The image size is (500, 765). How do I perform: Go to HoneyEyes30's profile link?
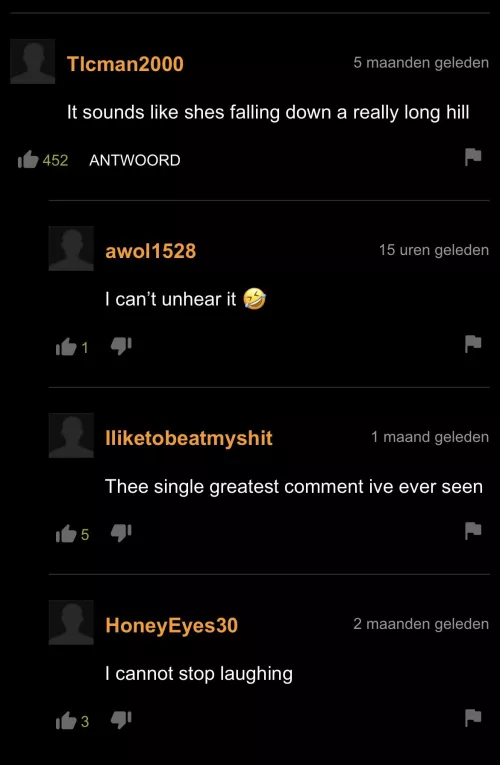click(172, 625)
